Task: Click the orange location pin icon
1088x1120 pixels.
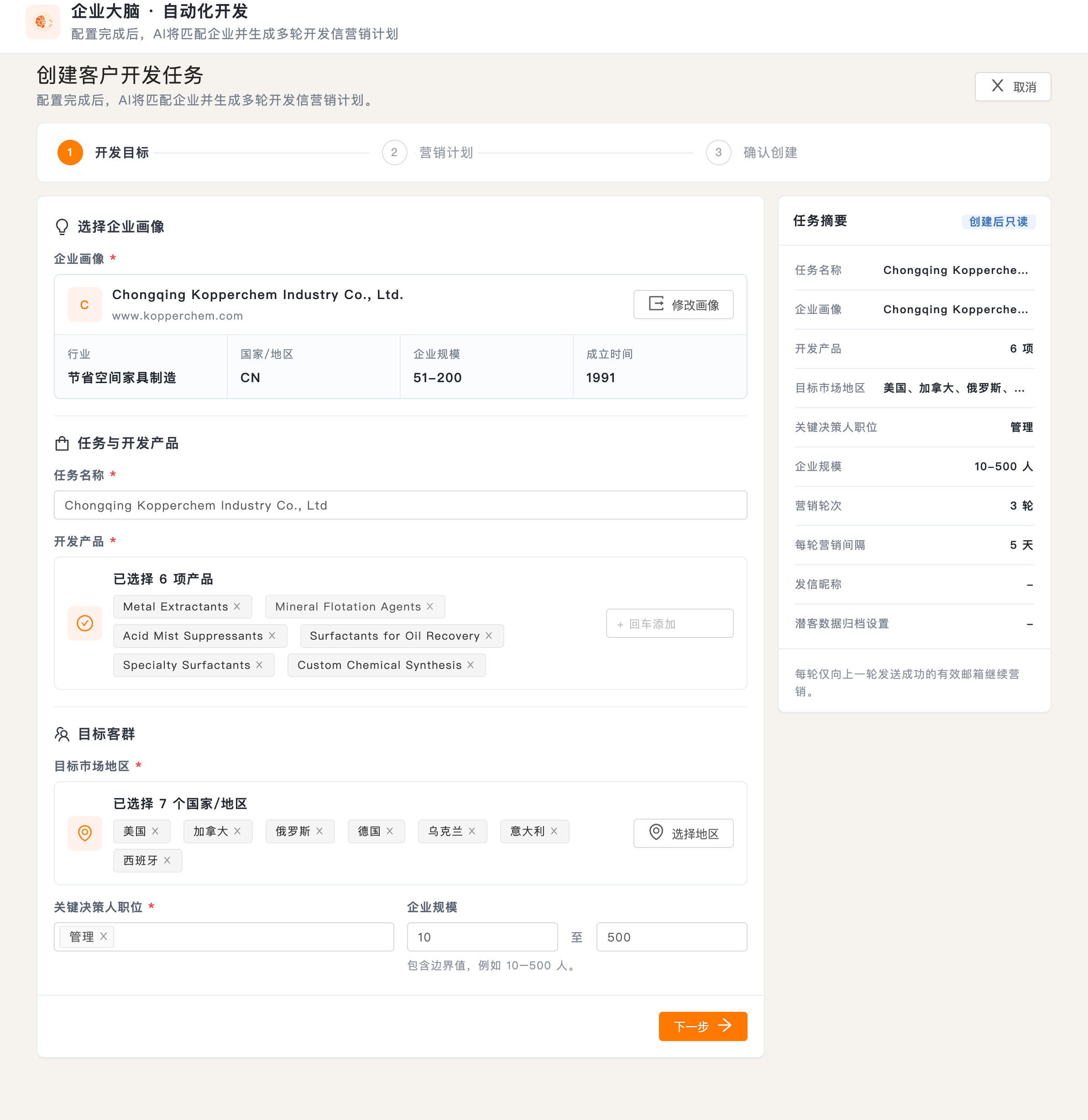Action: pos(84,834)
